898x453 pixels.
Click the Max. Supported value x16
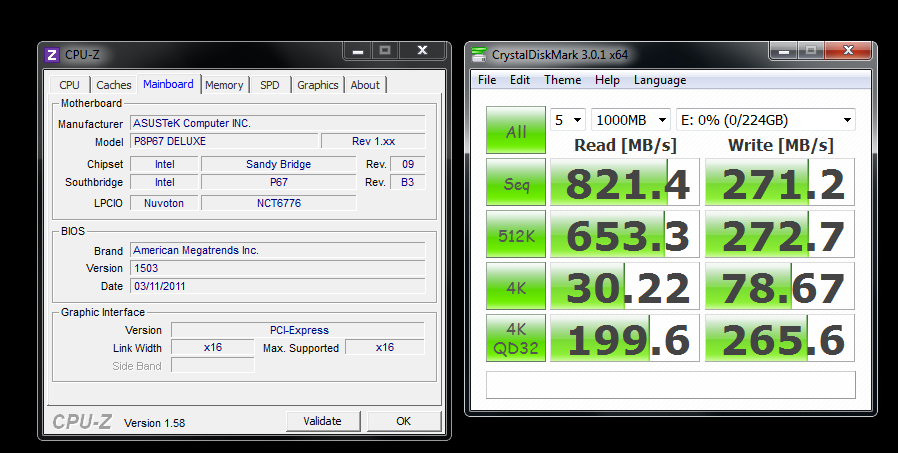[385, 347]
